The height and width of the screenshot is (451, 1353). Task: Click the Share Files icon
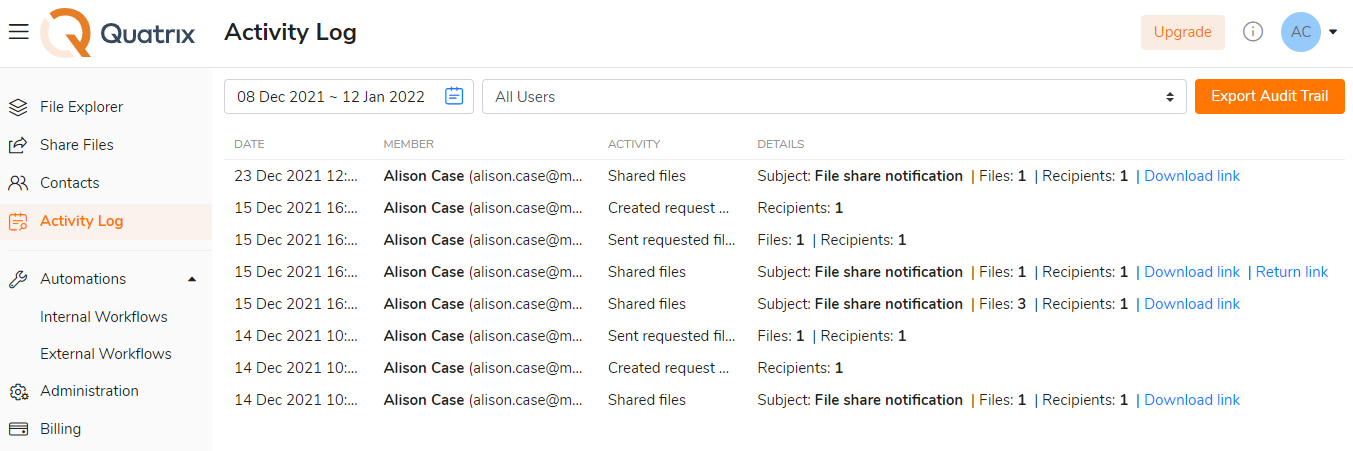point(18,145)
